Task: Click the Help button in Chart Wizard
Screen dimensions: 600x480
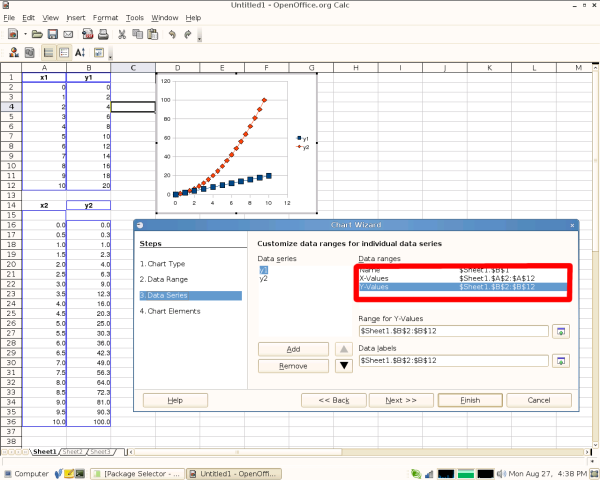Action: [175, 400]
